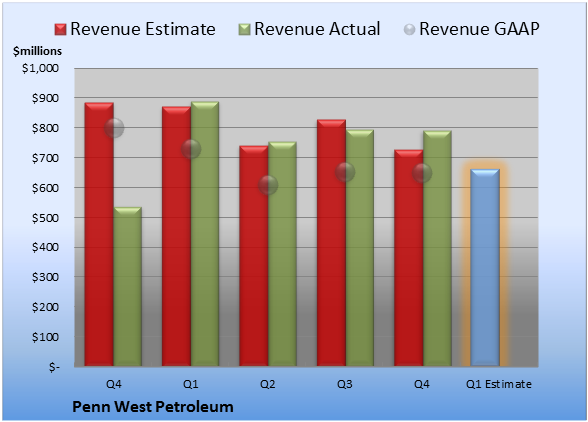This screenshot has height=422, width=588.
Task: Click the '$400' axis value
Action: (x=45, y=247)
